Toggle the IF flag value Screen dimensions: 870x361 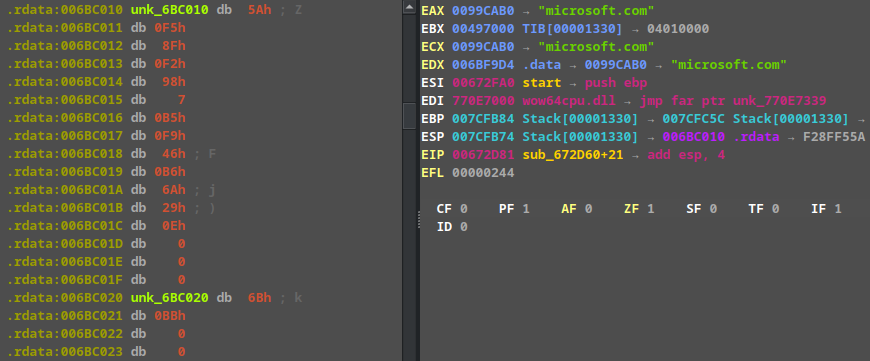(838, 209)
